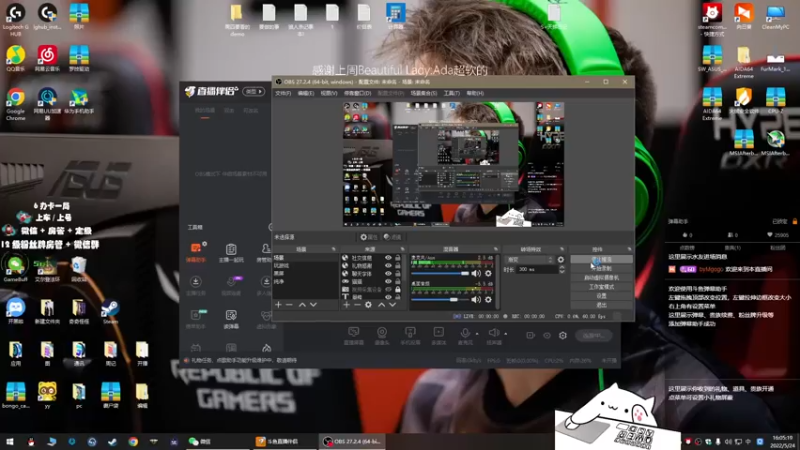Viewport: 800px width, 450px height.
Task: Open QQ音乐 desktop icon
Action: click(15, 58)
